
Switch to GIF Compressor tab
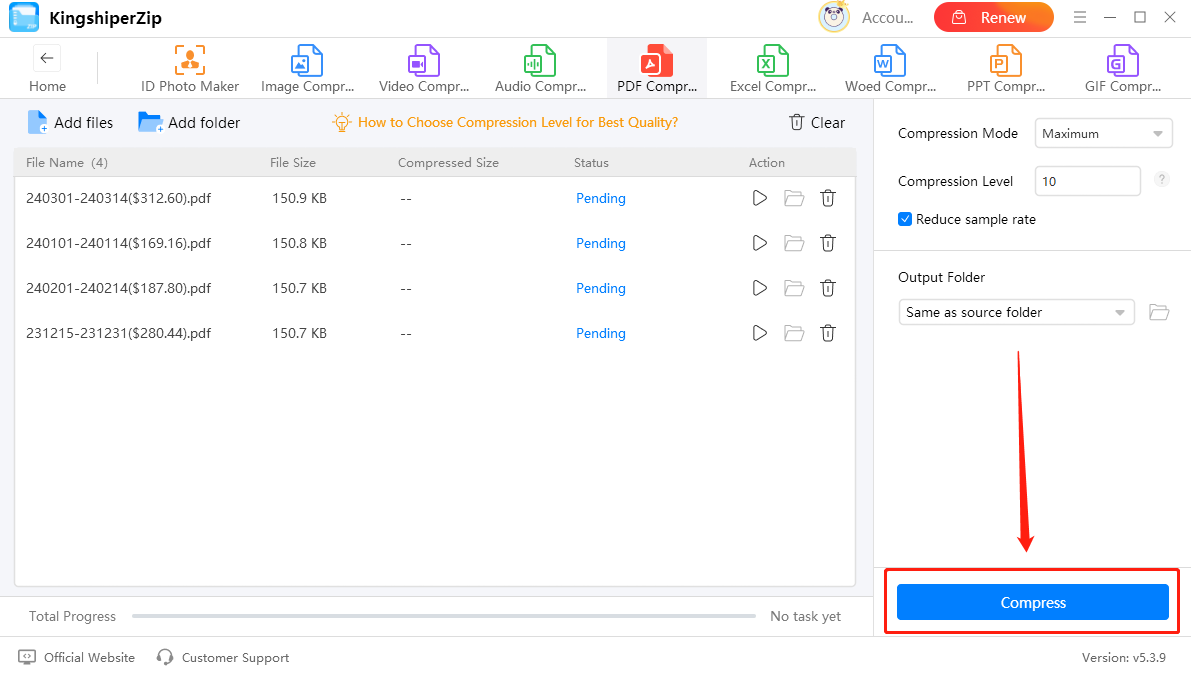coord(1122,69)
